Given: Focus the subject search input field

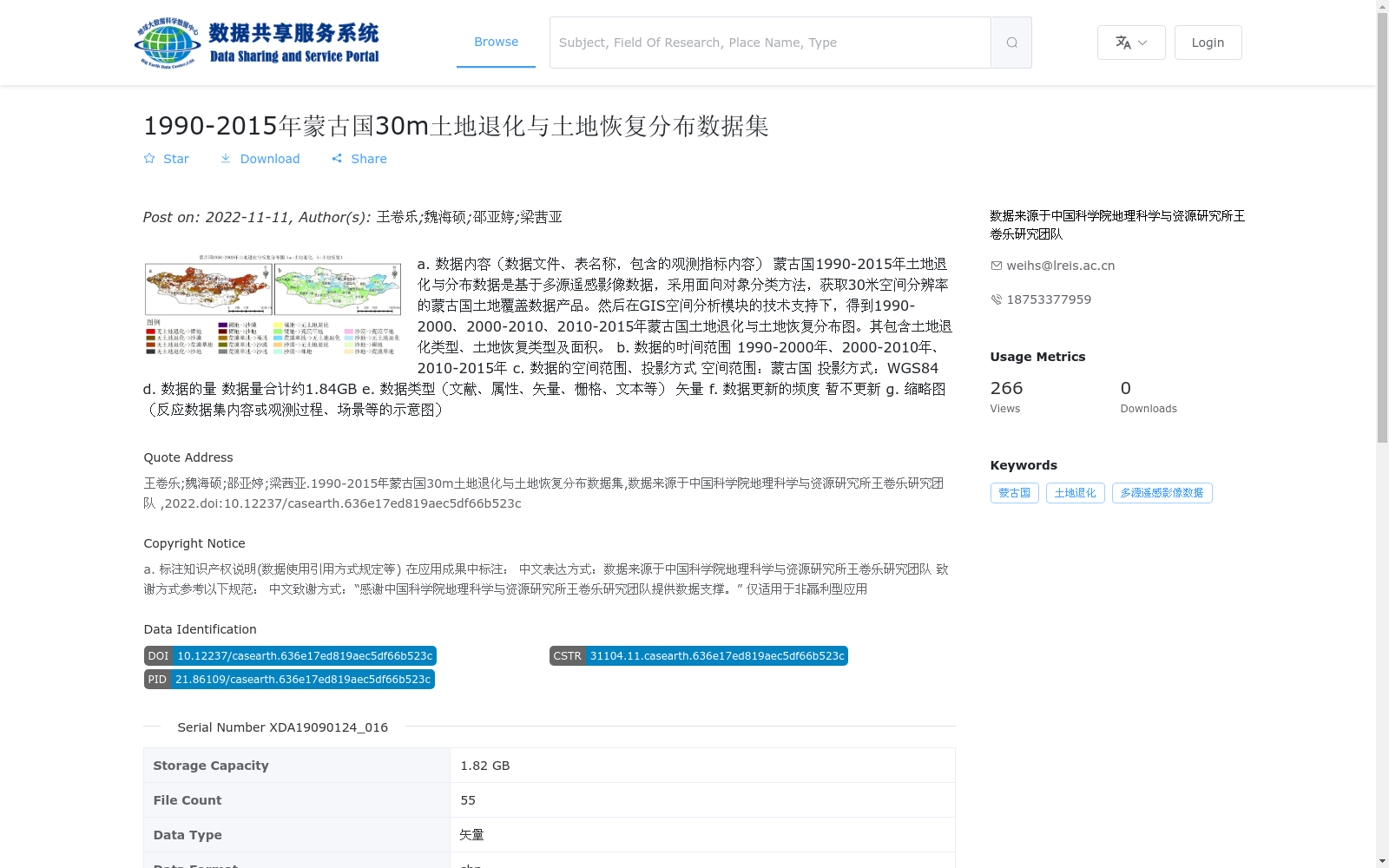Looking at the screenshot, I should click(770, 43).
